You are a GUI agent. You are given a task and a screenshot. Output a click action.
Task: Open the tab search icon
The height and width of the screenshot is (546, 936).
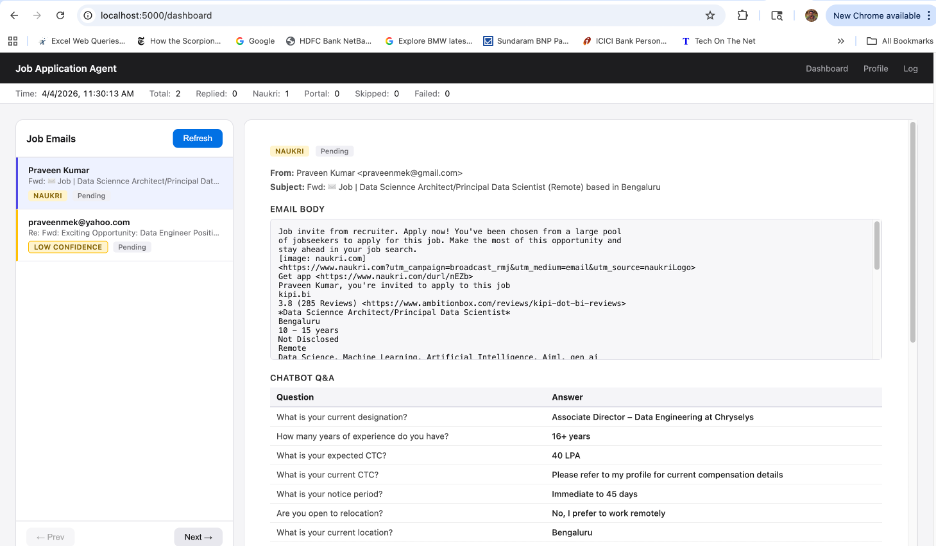click(777, 16)
